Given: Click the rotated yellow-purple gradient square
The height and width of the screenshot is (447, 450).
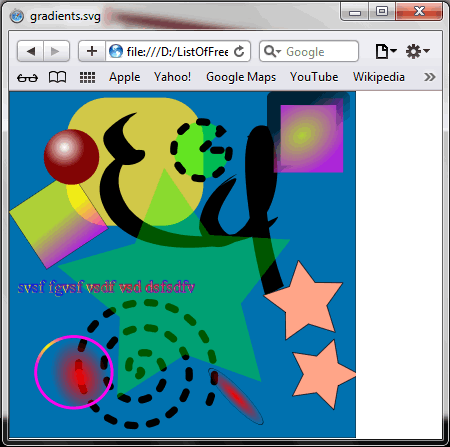Looking at the screenshot, I should [x=59, y=225].
